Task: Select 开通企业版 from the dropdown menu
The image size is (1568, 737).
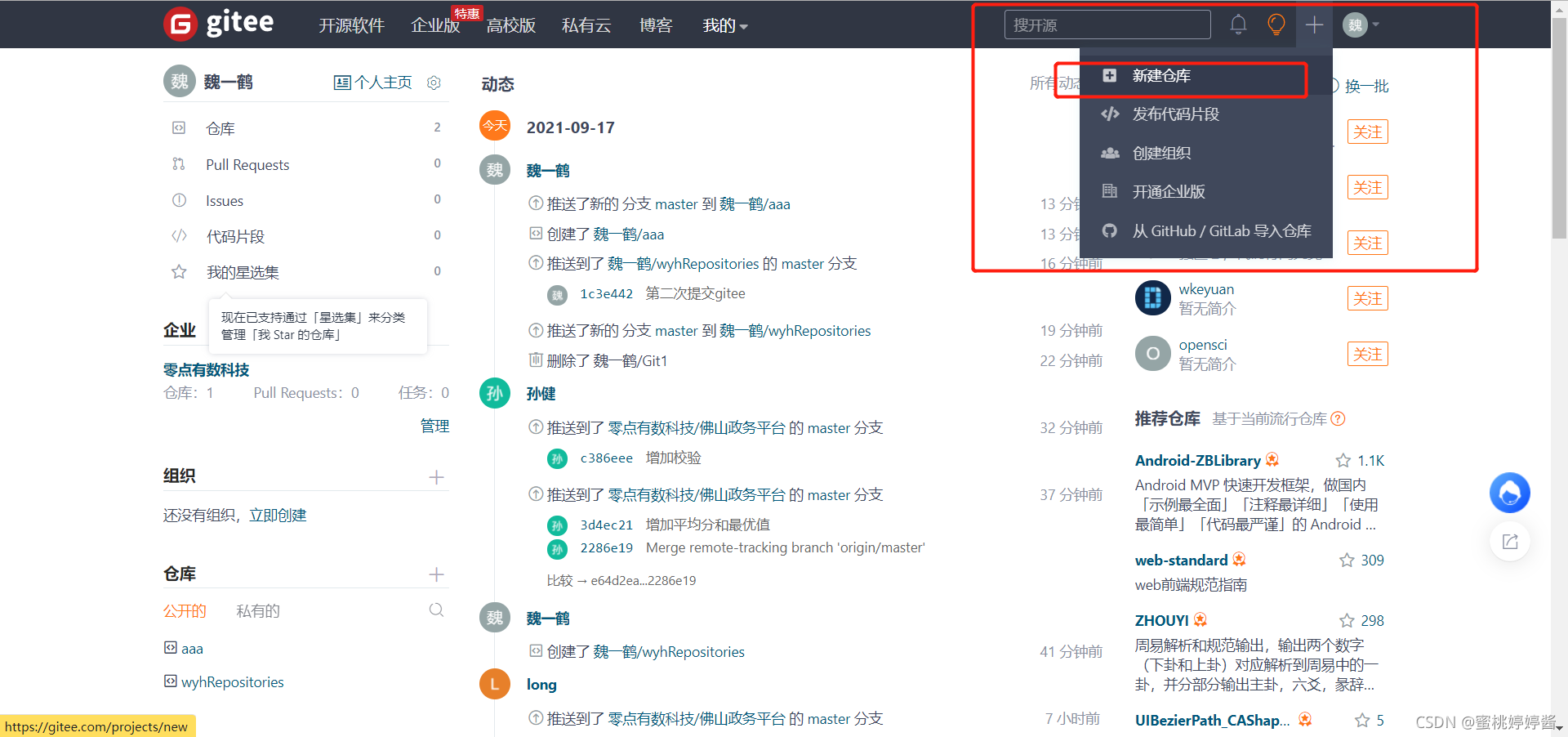Action: tap(1206, 191)
